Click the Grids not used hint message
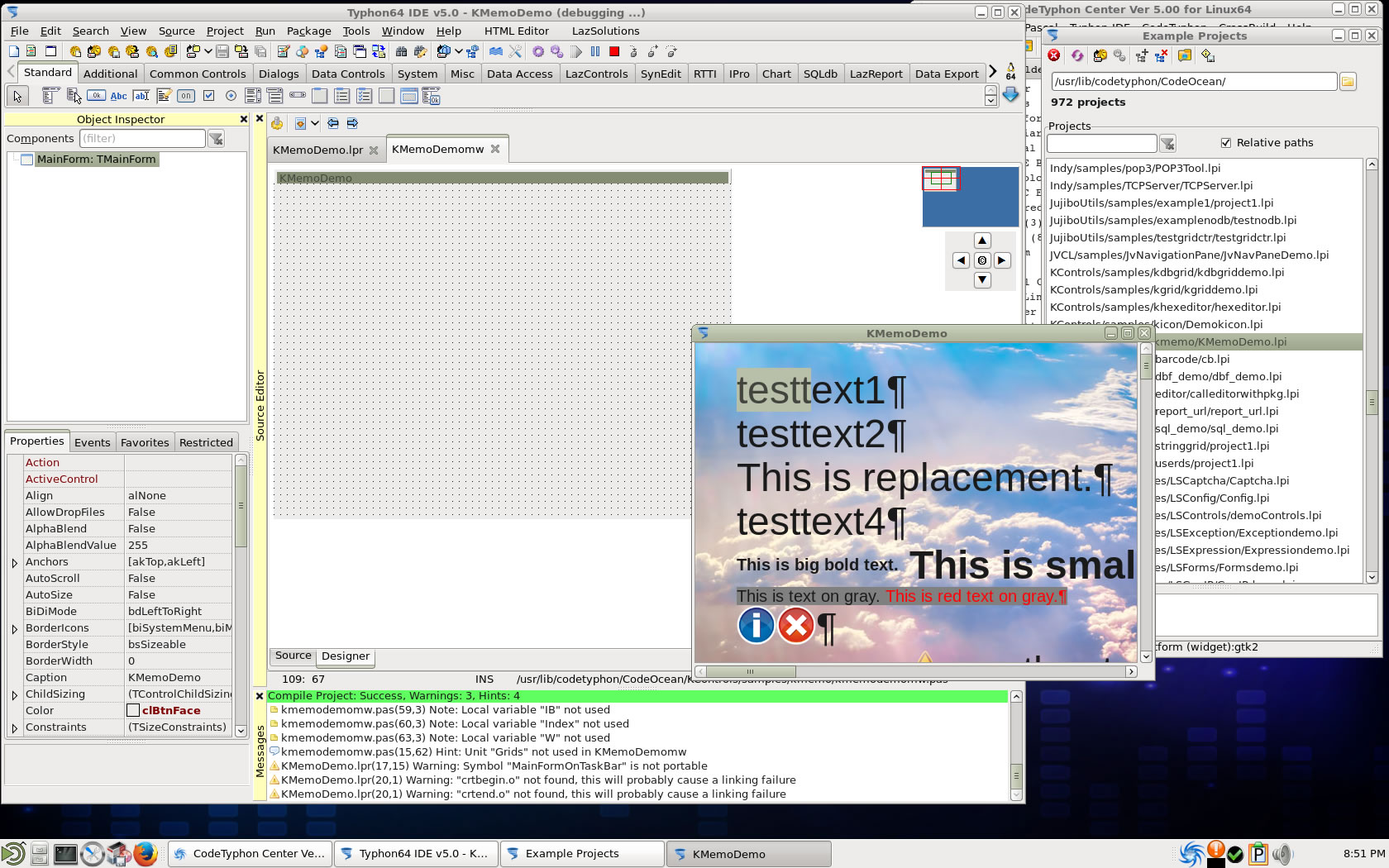The height and width of the screenshot is (868, 1389). coord(484,752)
